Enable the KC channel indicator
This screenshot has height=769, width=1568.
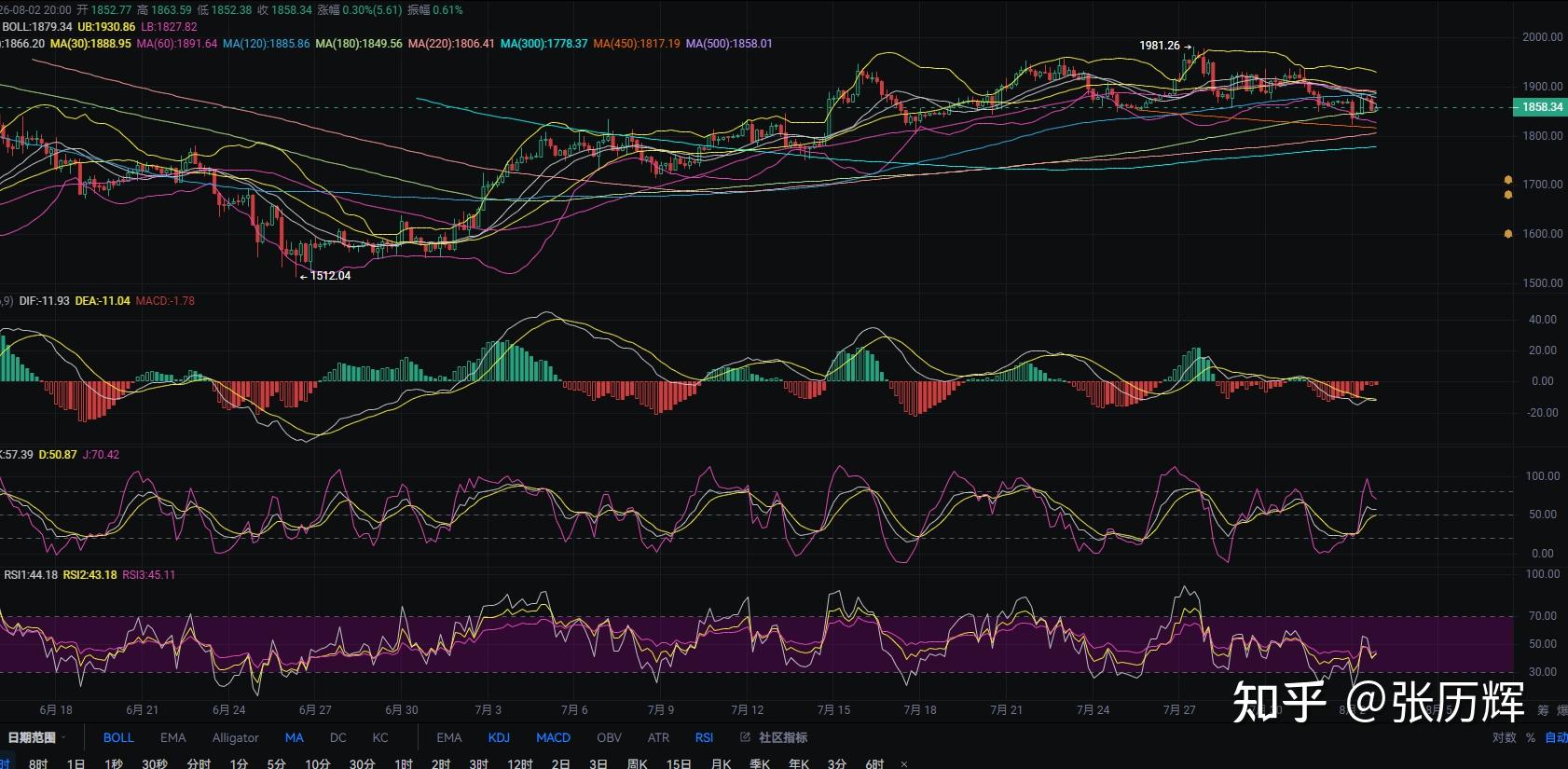tap(380, 737)
